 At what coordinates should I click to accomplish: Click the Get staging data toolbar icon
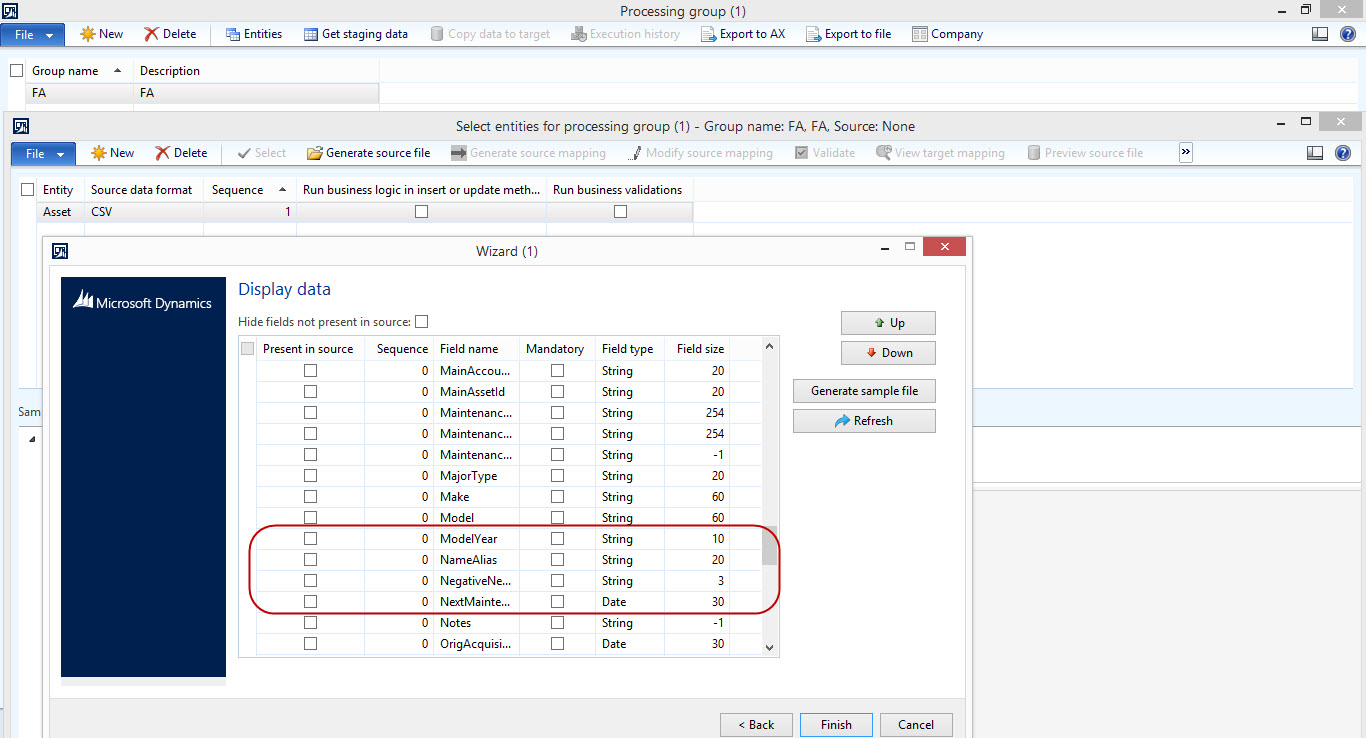tap(356, 33)
